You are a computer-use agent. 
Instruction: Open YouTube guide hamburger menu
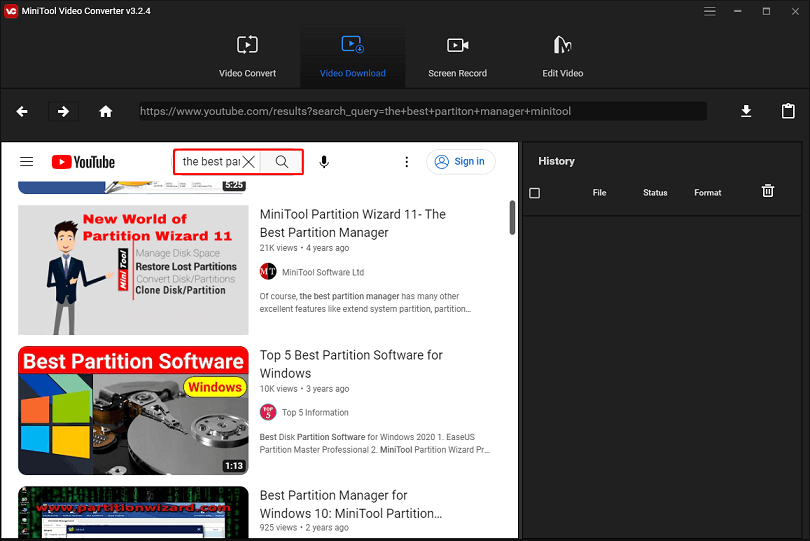click(26, 162)
